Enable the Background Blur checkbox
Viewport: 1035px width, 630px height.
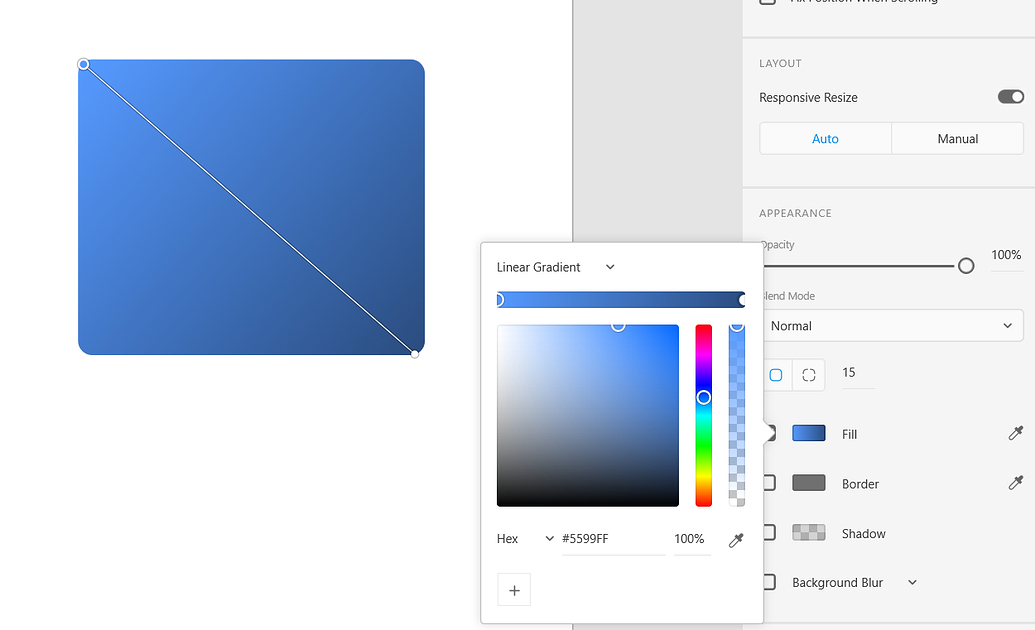click(x=768, y=581)
